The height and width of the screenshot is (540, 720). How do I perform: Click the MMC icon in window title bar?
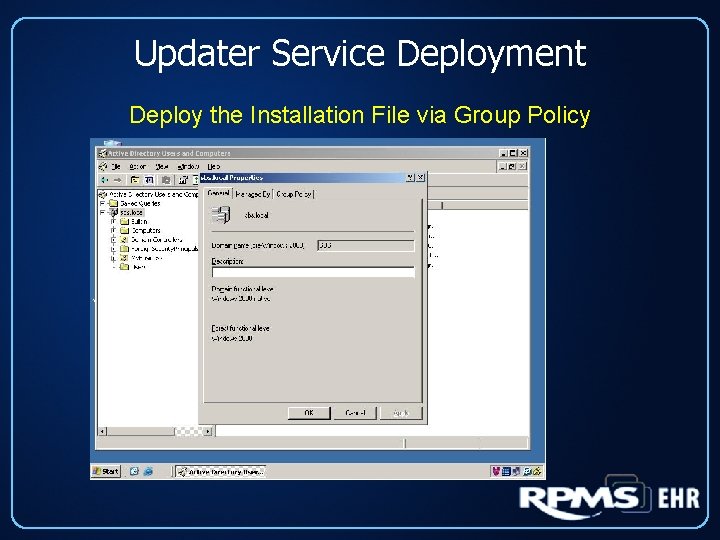click(x=103, y=153)
